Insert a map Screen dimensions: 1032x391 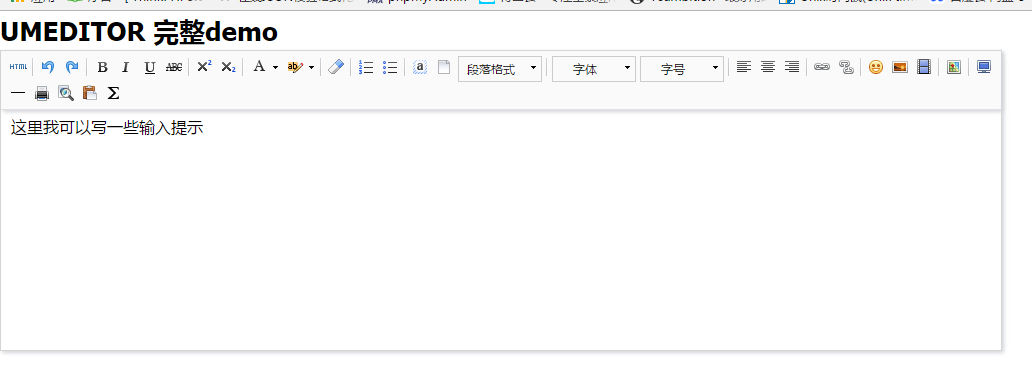coord(954,66)
